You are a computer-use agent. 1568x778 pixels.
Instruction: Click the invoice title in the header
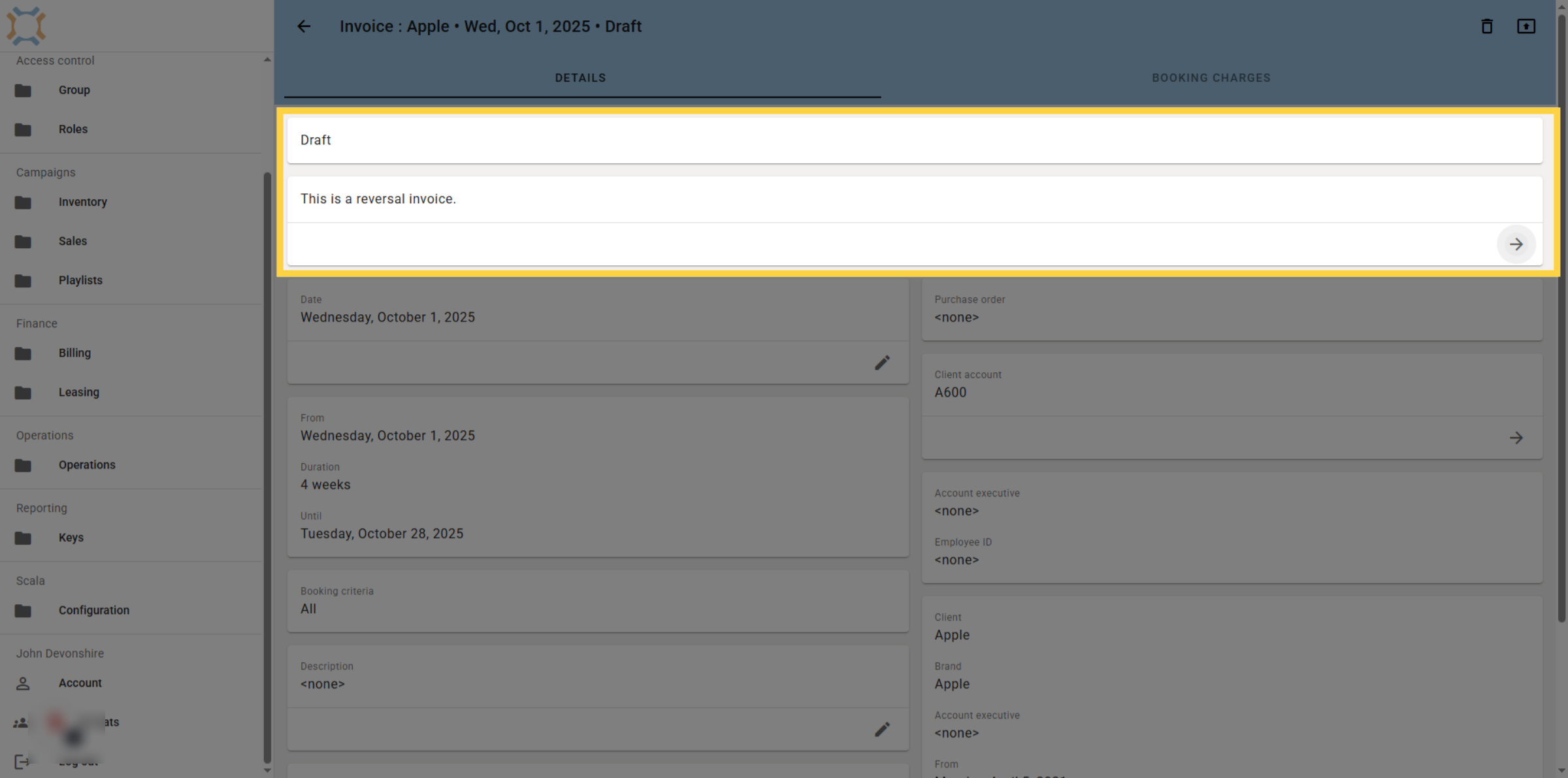(x=491, y=26)
